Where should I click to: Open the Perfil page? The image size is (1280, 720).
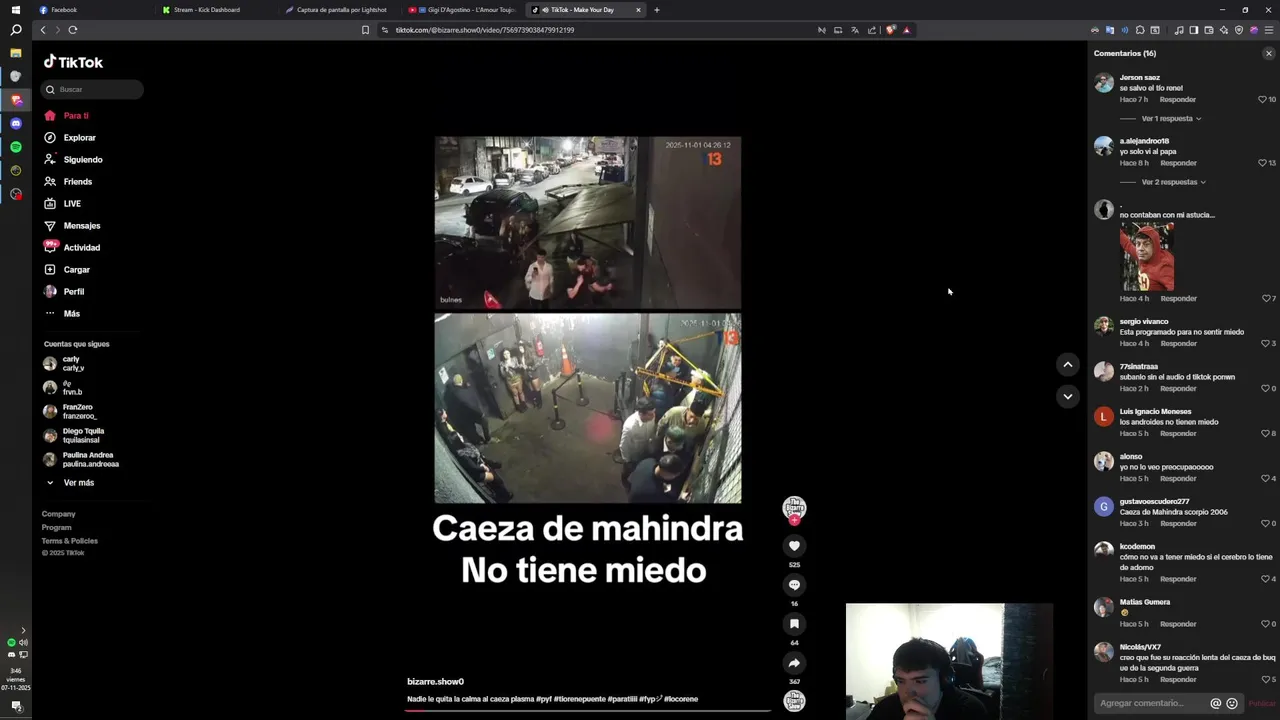point(64,292)
